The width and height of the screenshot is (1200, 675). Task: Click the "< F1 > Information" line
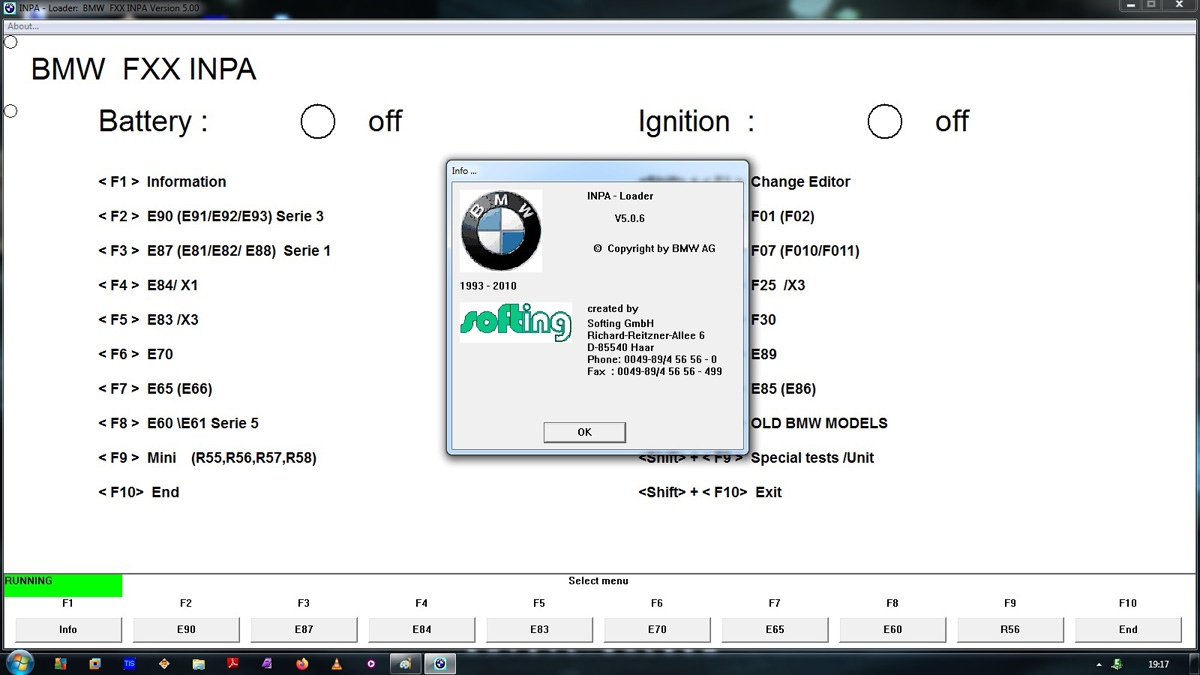pos(162,182)
